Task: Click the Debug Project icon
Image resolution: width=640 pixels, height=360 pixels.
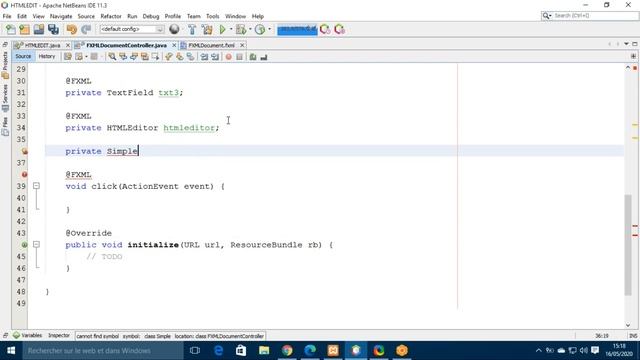Action: pyautogui.click(x=241, y=29)
